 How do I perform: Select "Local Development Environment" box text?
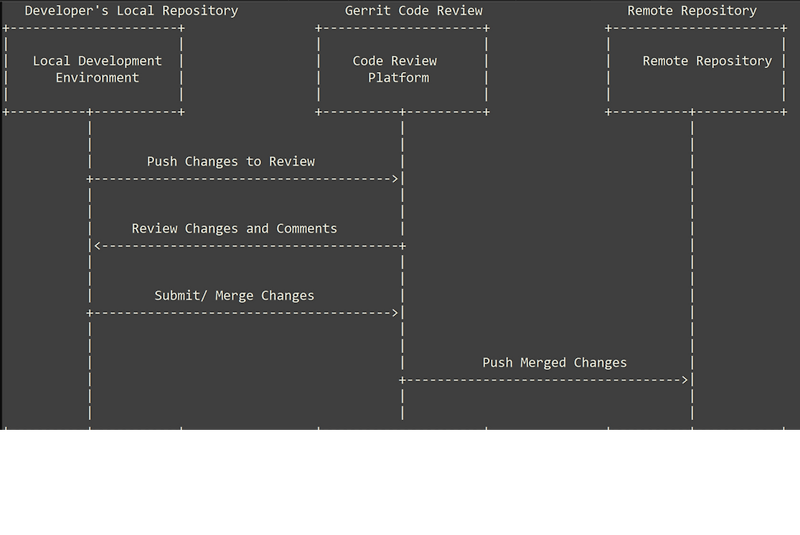(97, 69)
